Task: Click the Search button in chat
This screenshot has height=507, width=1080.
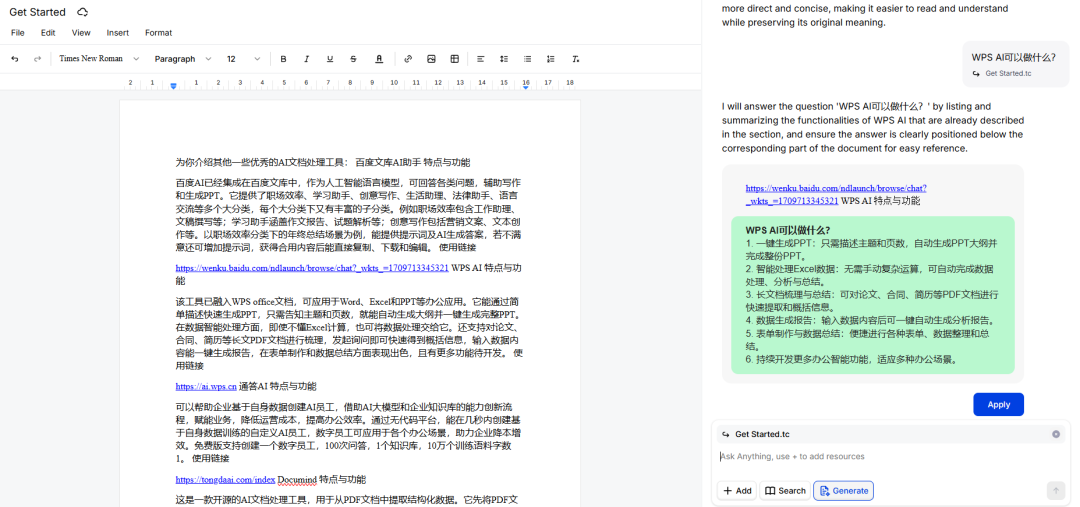Action: pyautogui.click(x=785, y=490)
